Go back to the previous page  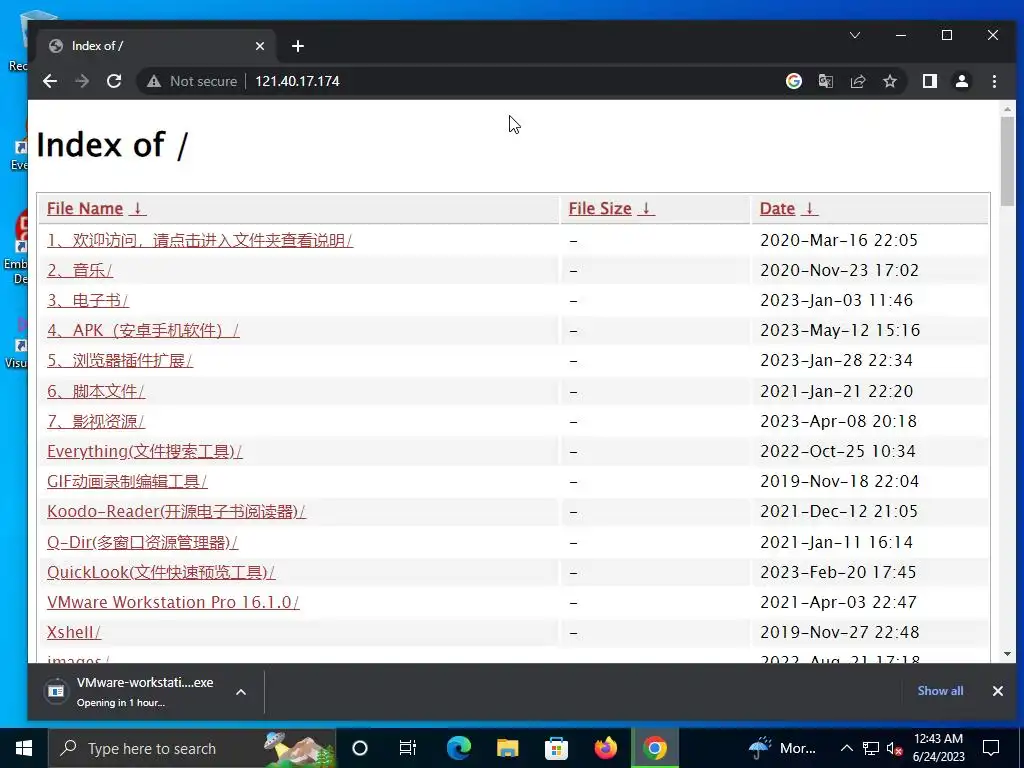pos(50,81)
